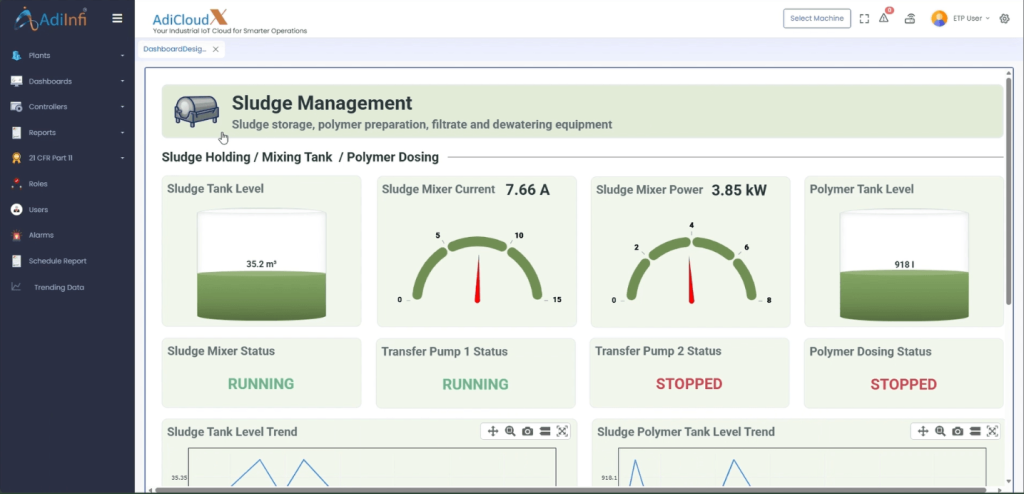Click the 7.66 A current value
The image size is (1024, 494).
click(528, 190)
